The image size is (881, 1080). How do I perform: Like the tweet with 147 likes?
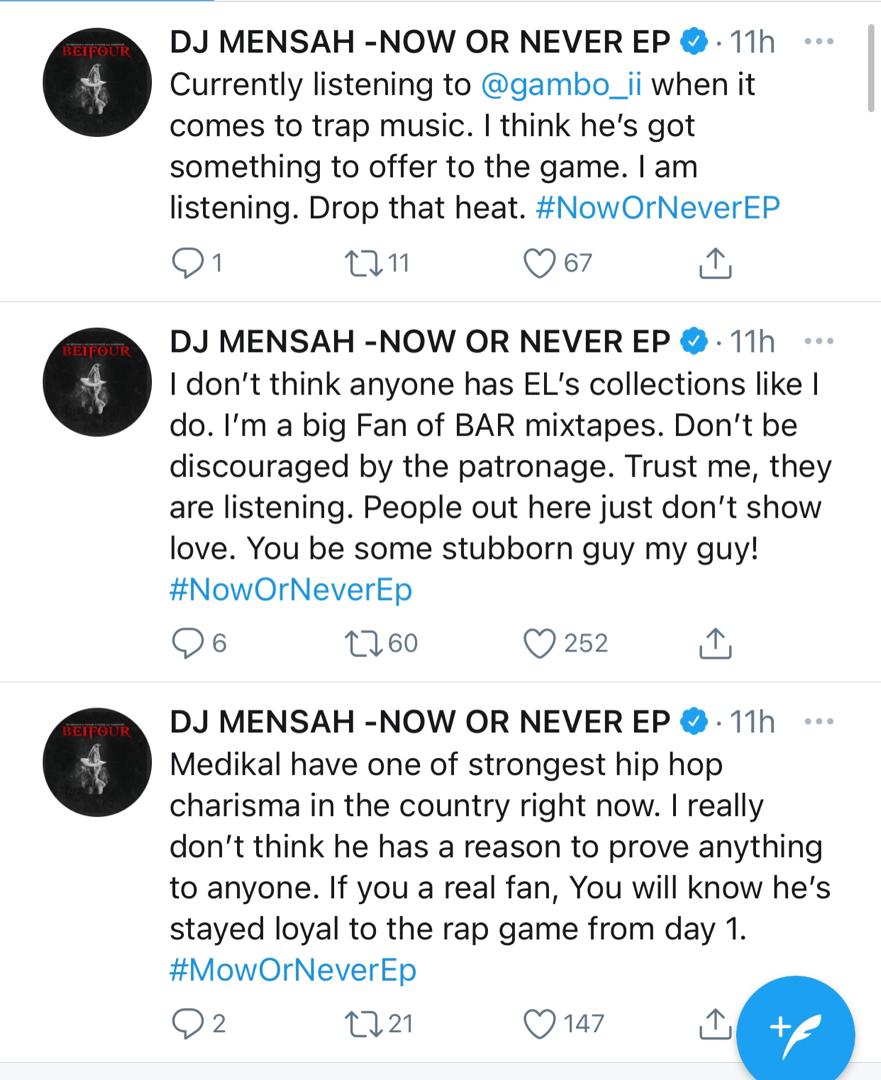[x=539, y=1024]
